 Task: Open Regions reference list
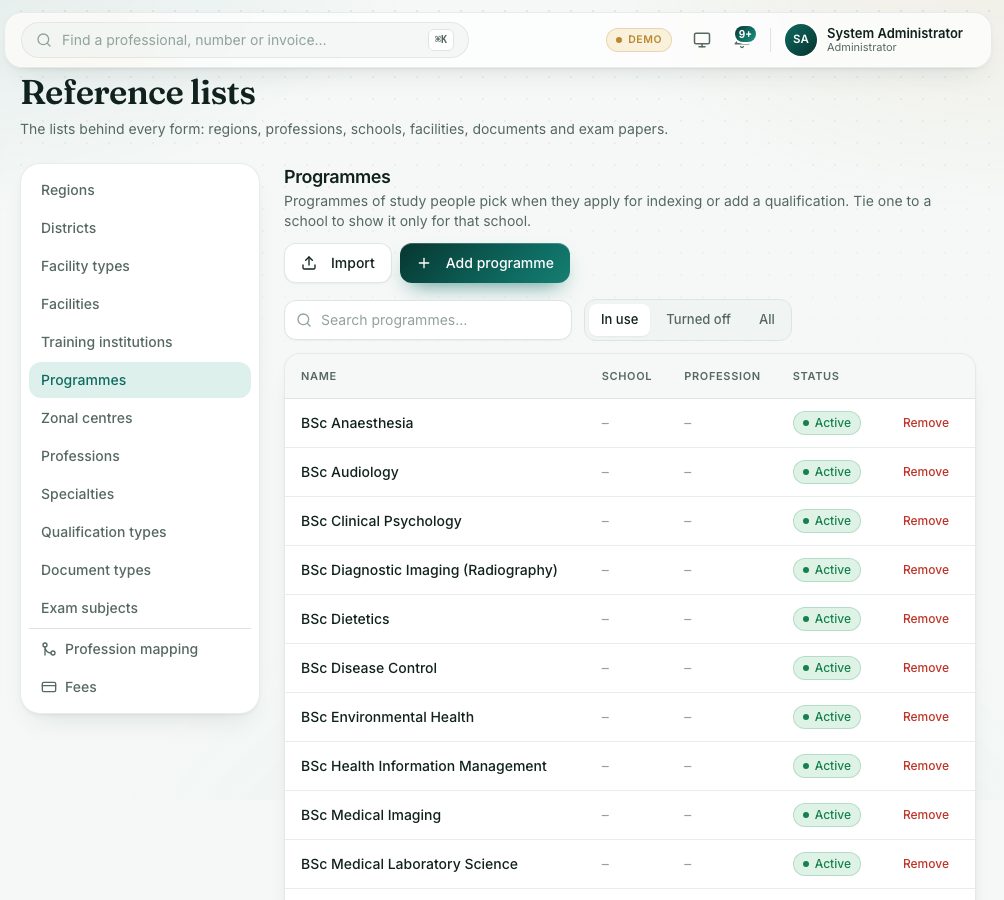(x=140, y=190)
